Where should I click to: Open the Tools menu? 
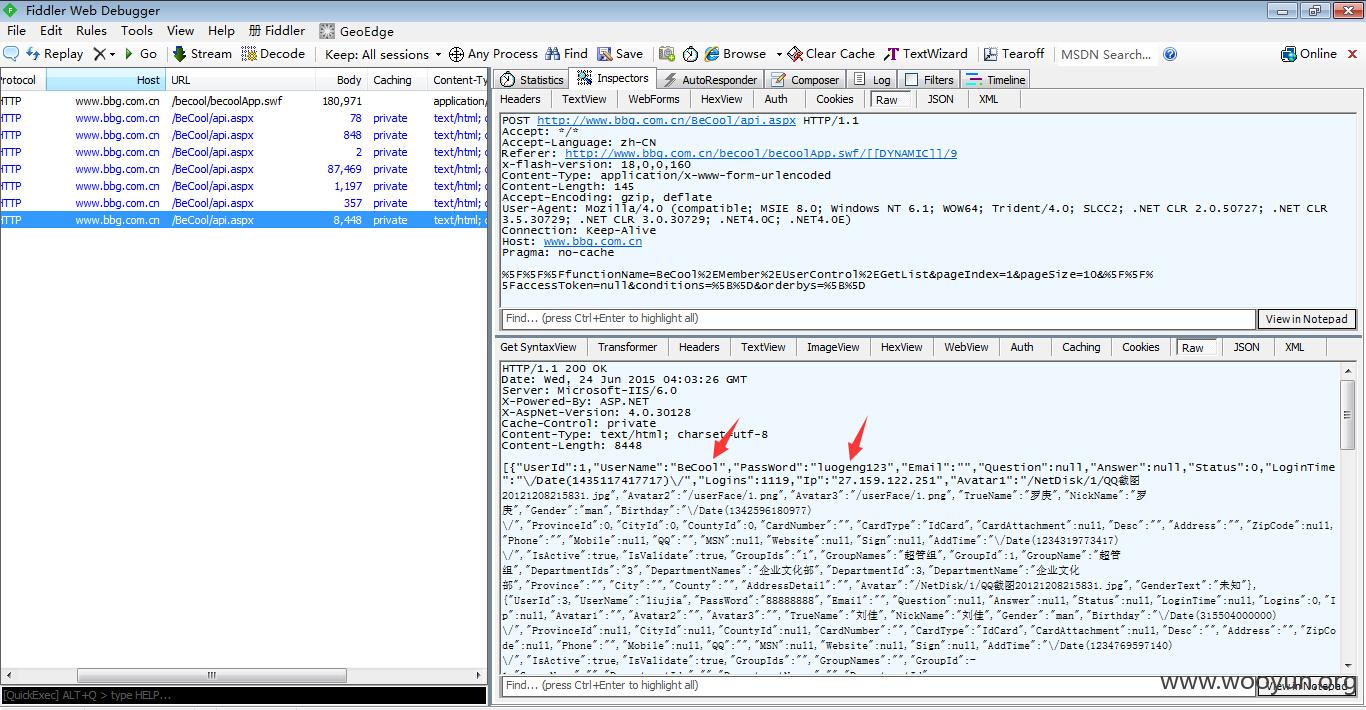pos(137,31)
